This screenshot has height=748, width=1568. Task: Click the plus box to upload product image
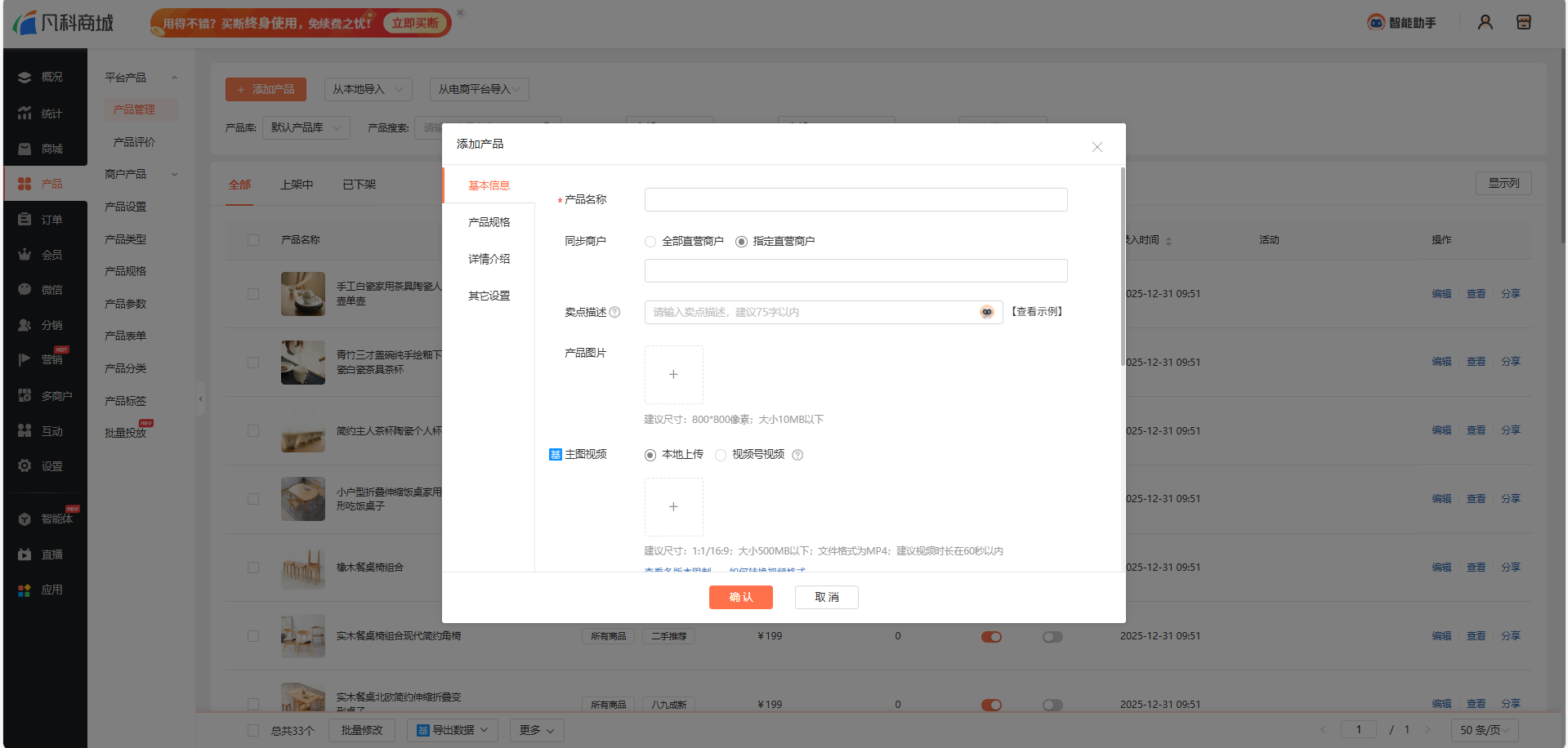(673, 375)
